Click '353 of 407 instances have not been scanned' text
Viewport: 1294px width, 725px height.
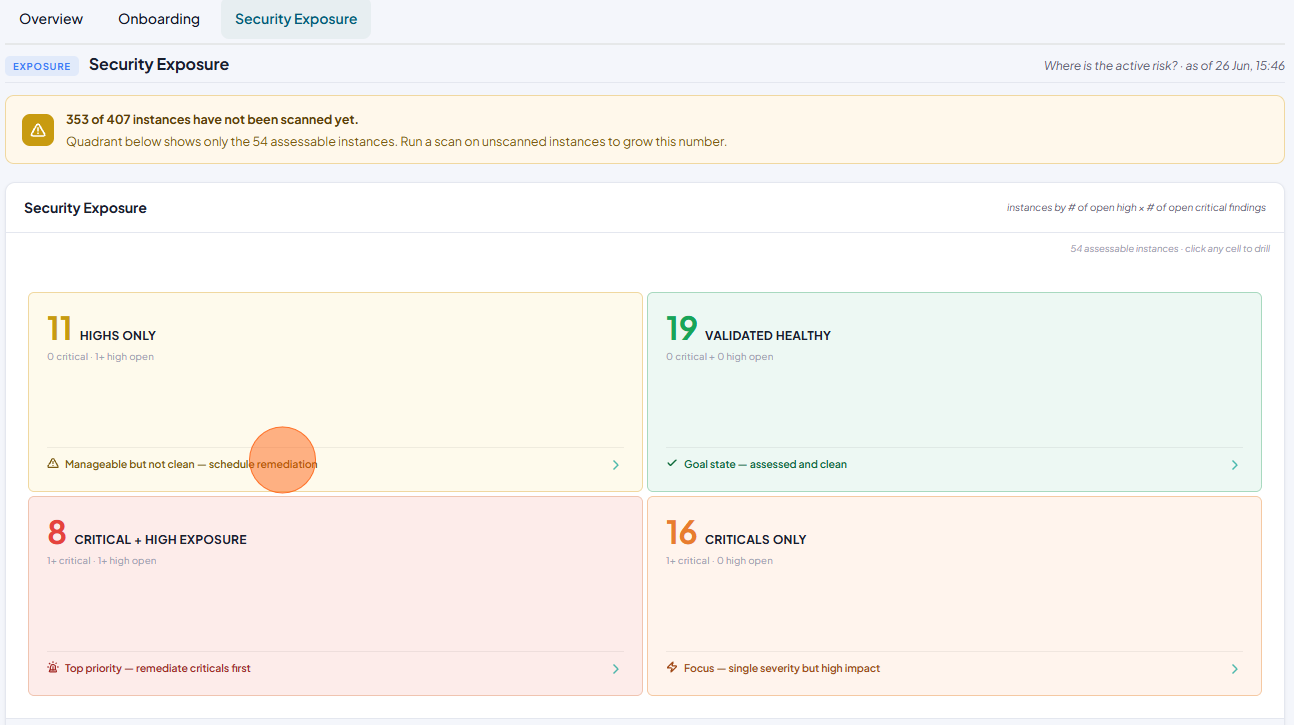(x=212, y=119)
